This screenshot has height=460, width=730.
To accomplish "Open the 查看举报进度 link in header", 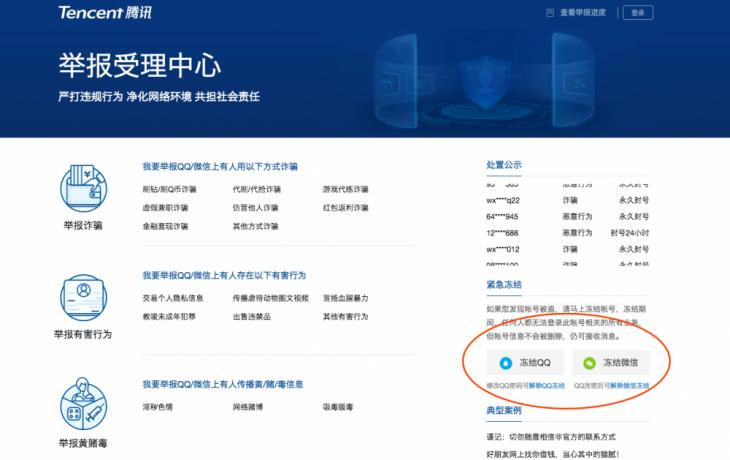I will coord(583,13).
